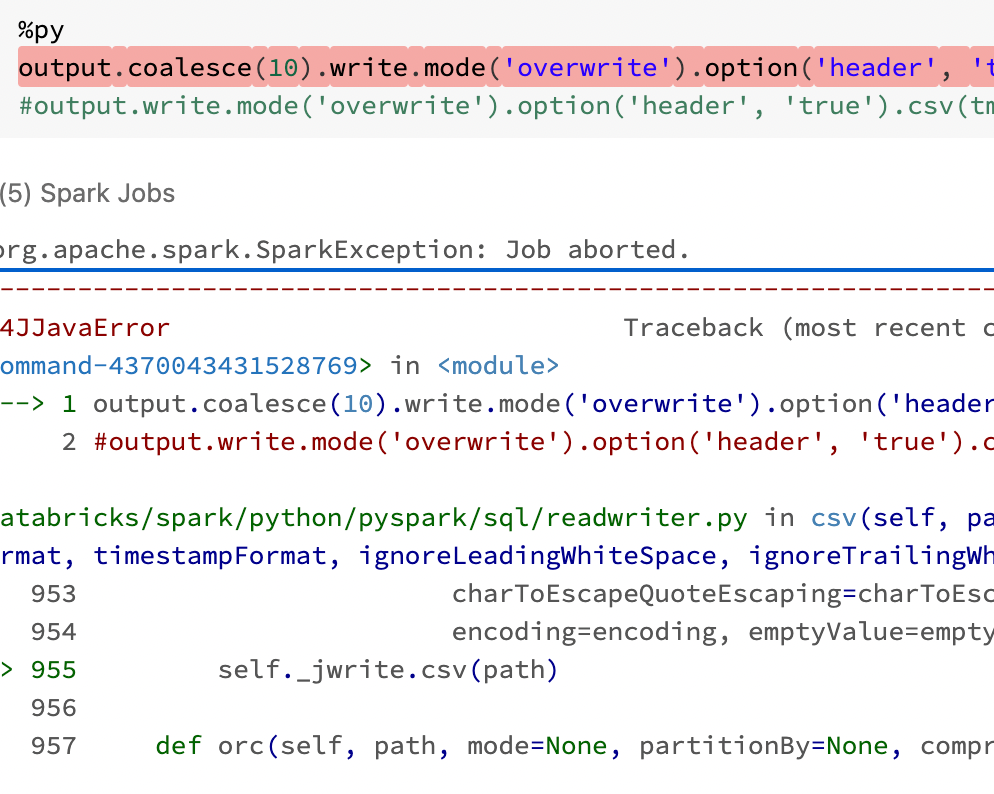This screenshot has height=794, width=994.
Task: Click the SparkException Job aborted message
Action: click(345, 249)
